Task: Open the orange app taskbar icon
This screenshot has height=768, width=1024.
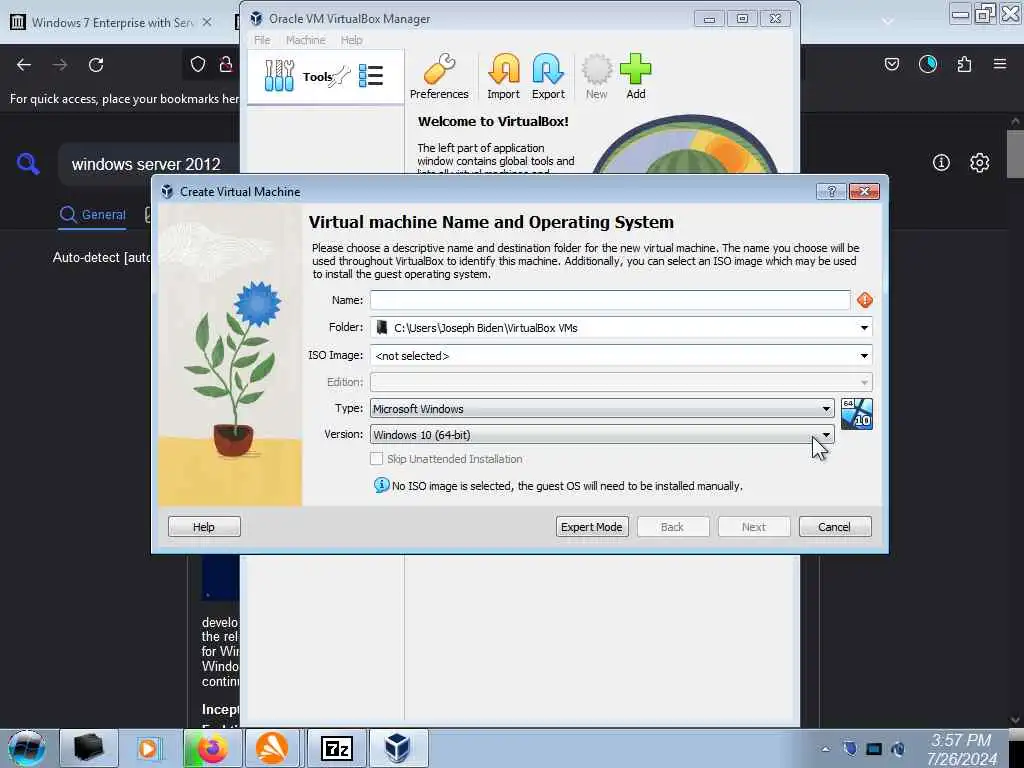Action: [272, 748]
